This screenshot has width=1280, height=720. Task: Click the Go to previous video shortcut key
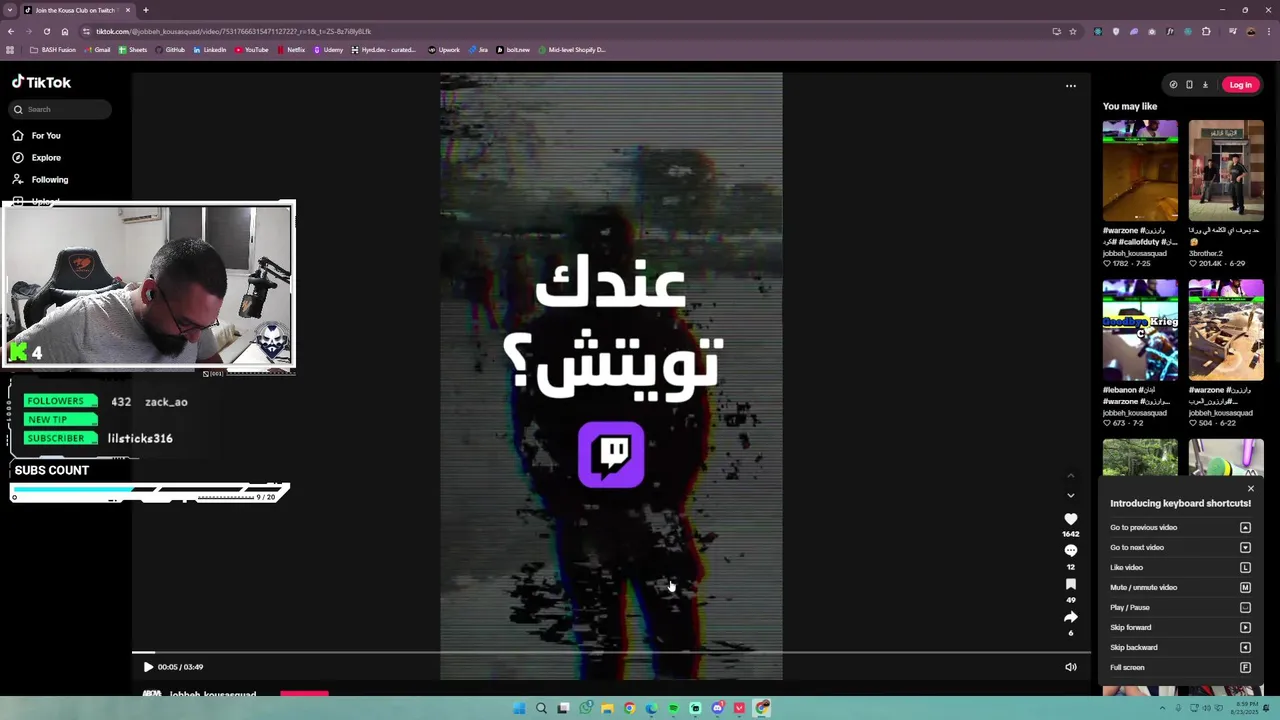[1245, 527]
